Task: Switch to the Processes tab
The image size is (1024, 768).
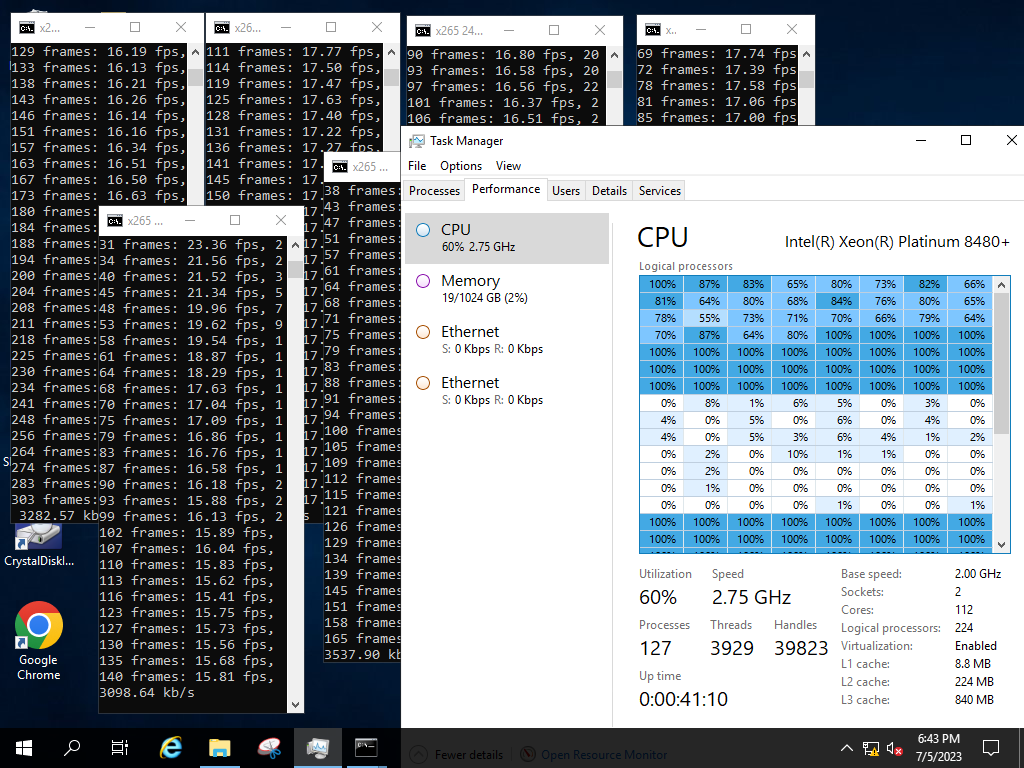Action: point(434,190)
